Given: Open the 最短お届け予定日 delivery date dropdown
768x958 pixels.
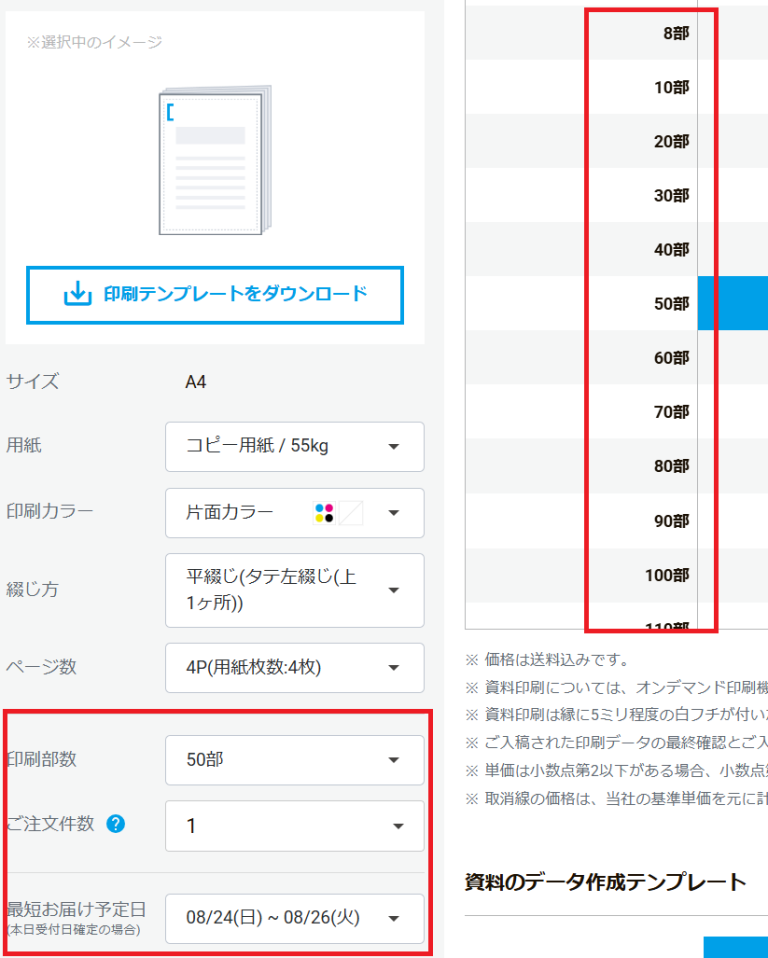Looking at the screenshot, I should tap(294, 918).
